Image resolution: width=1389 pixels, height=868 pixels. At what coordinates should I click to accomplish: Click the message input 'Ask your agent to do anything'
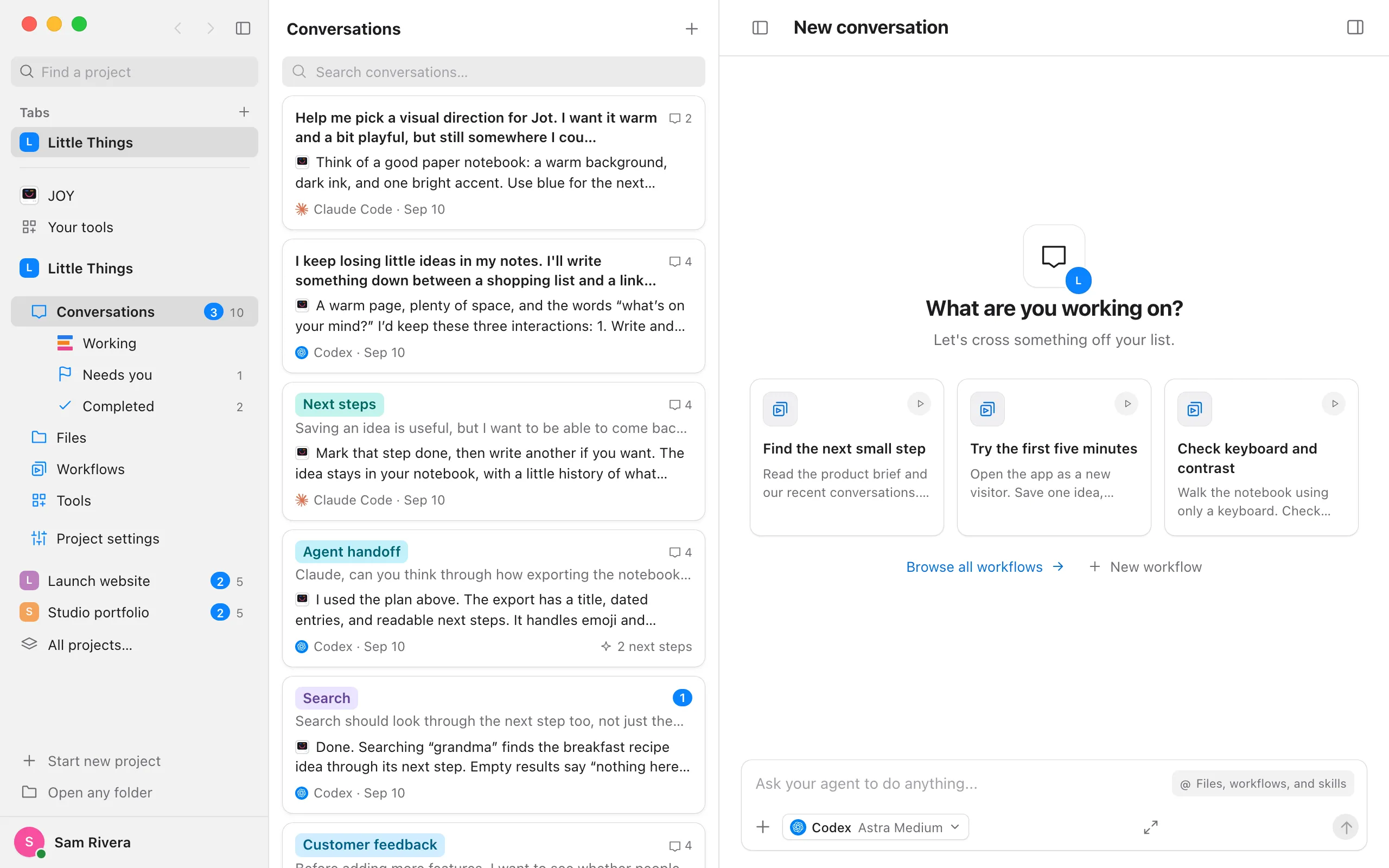coord(959,783)
